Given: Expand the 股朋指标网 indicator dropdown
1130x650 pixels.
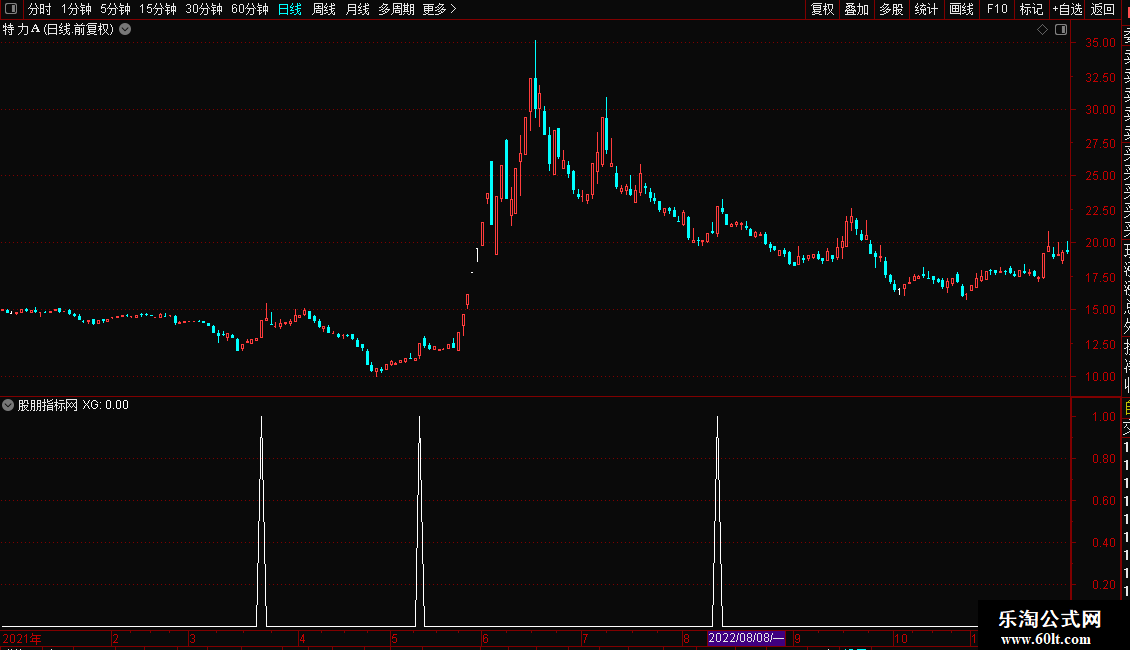Looking at the screenshot, I should [x=8, y=405].
